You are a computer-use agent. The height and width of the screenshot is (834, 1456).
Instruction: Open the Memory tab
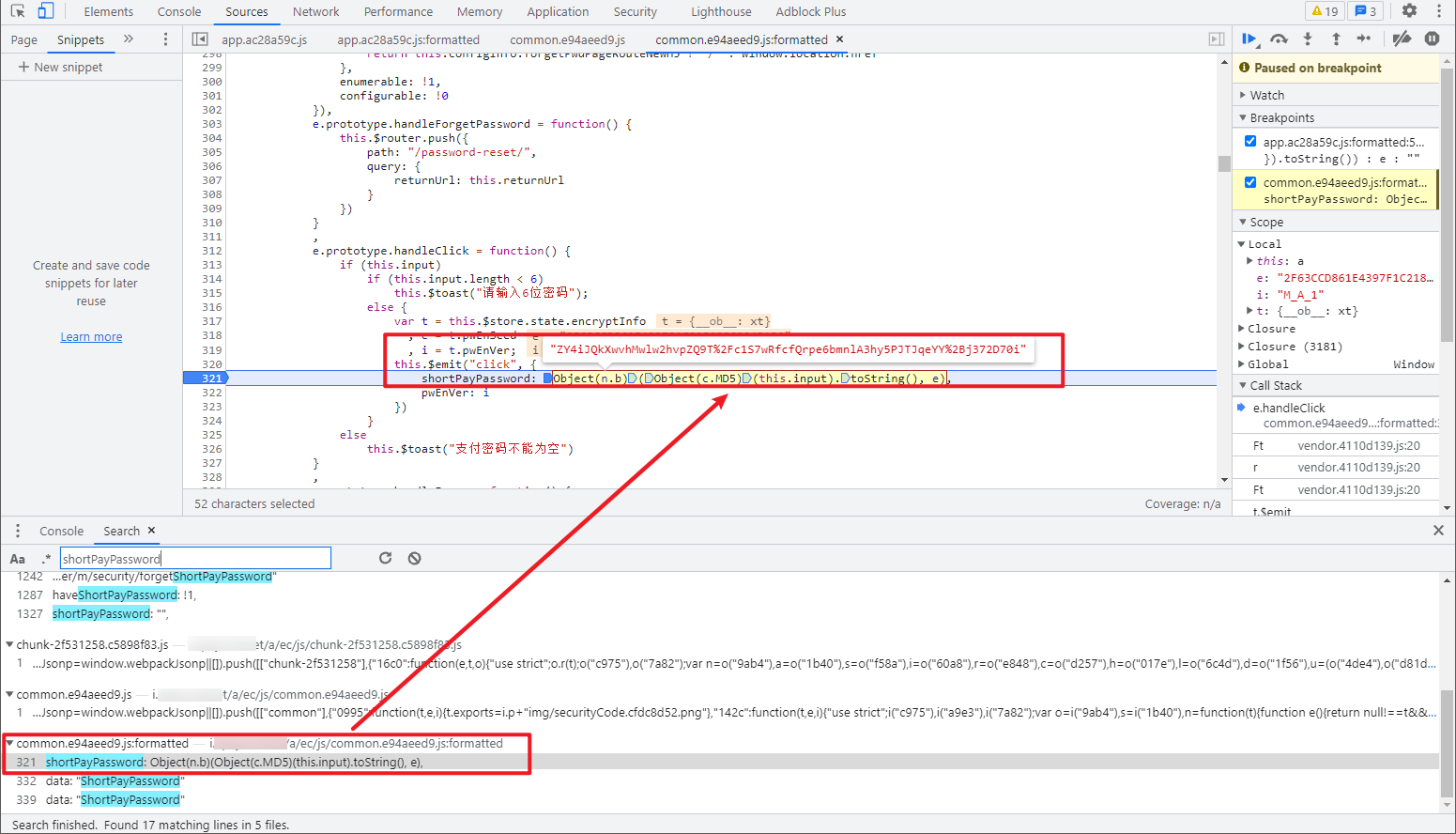coord(480,12)
